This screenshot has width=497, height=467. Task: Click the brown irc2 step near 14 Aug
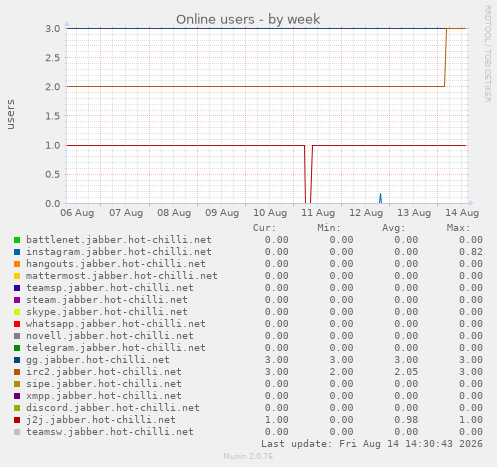click(446, 57)
